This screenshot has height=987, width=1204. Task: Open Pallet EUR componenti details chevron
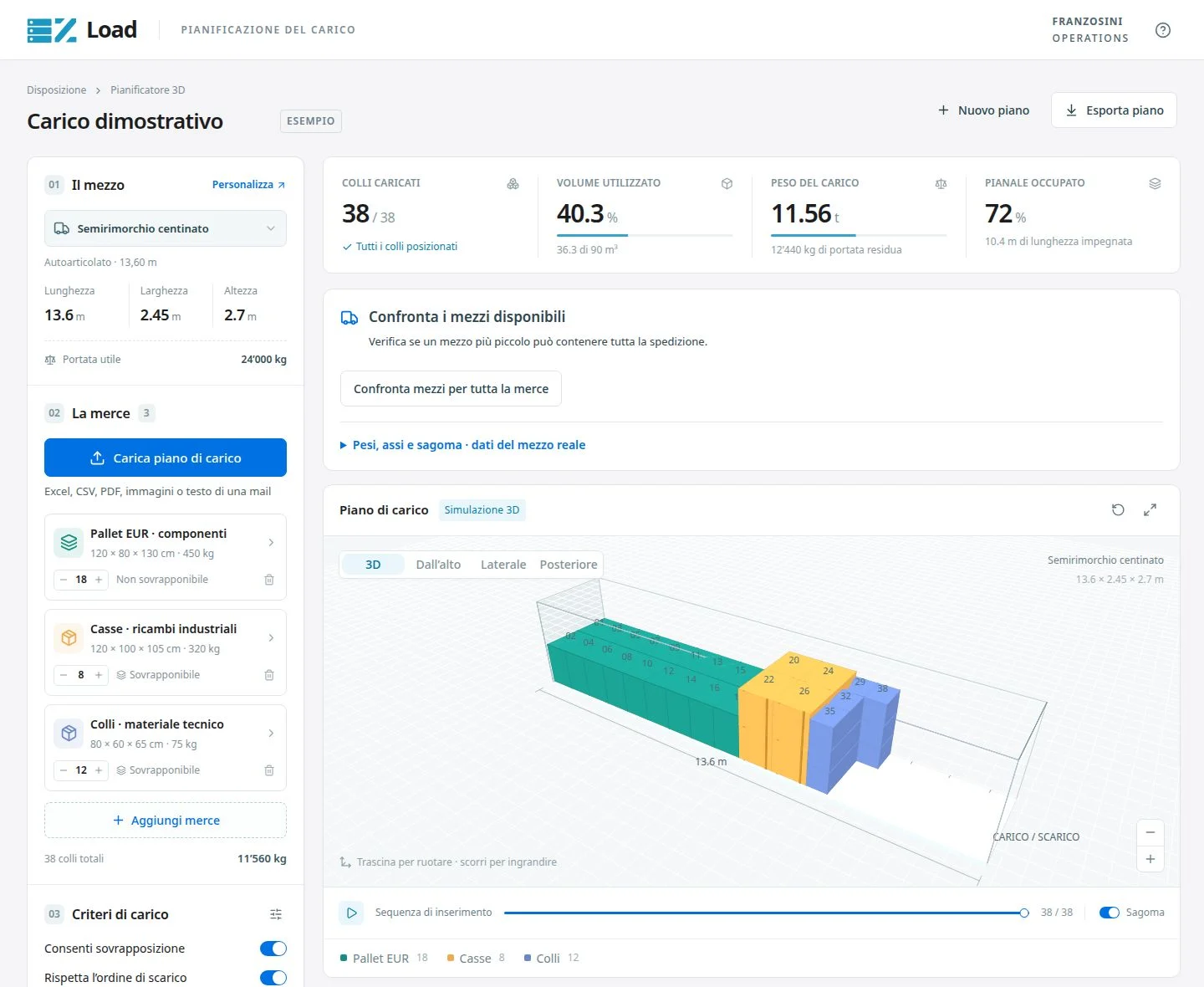click(271, 543)
